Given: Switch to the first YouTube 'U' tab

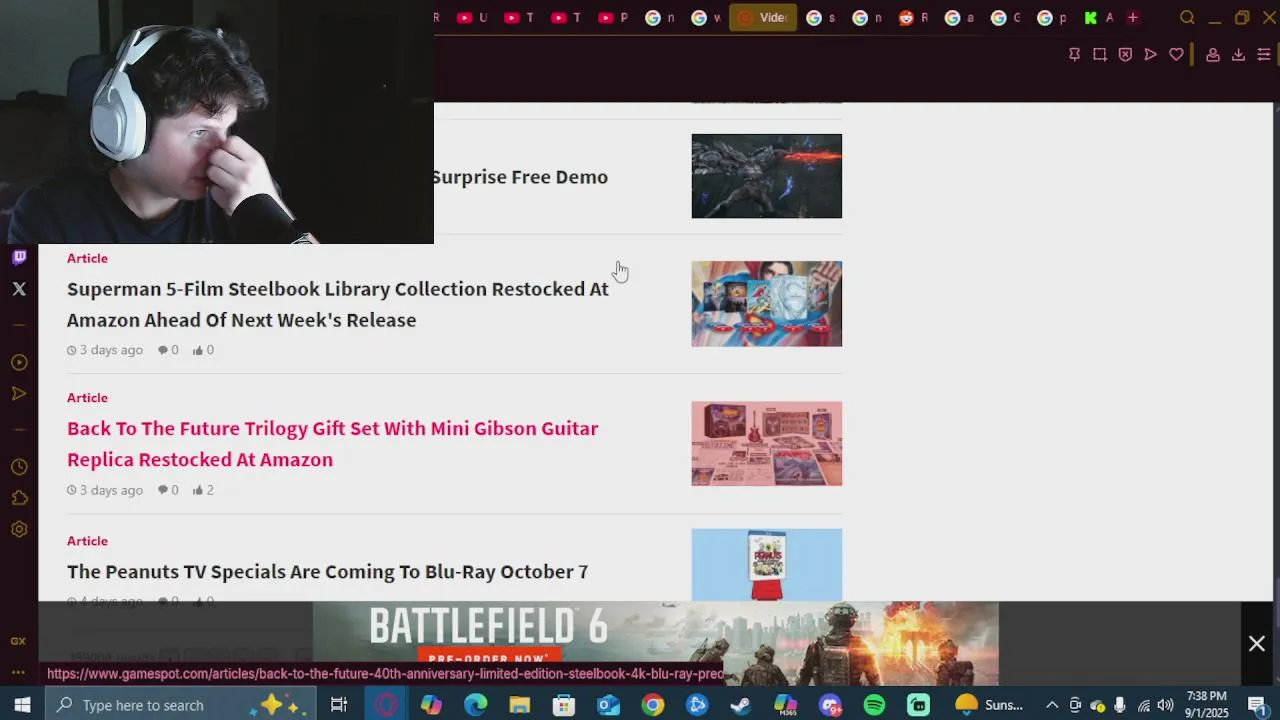Looking at the screenshot, I should (x=472, y=18).
